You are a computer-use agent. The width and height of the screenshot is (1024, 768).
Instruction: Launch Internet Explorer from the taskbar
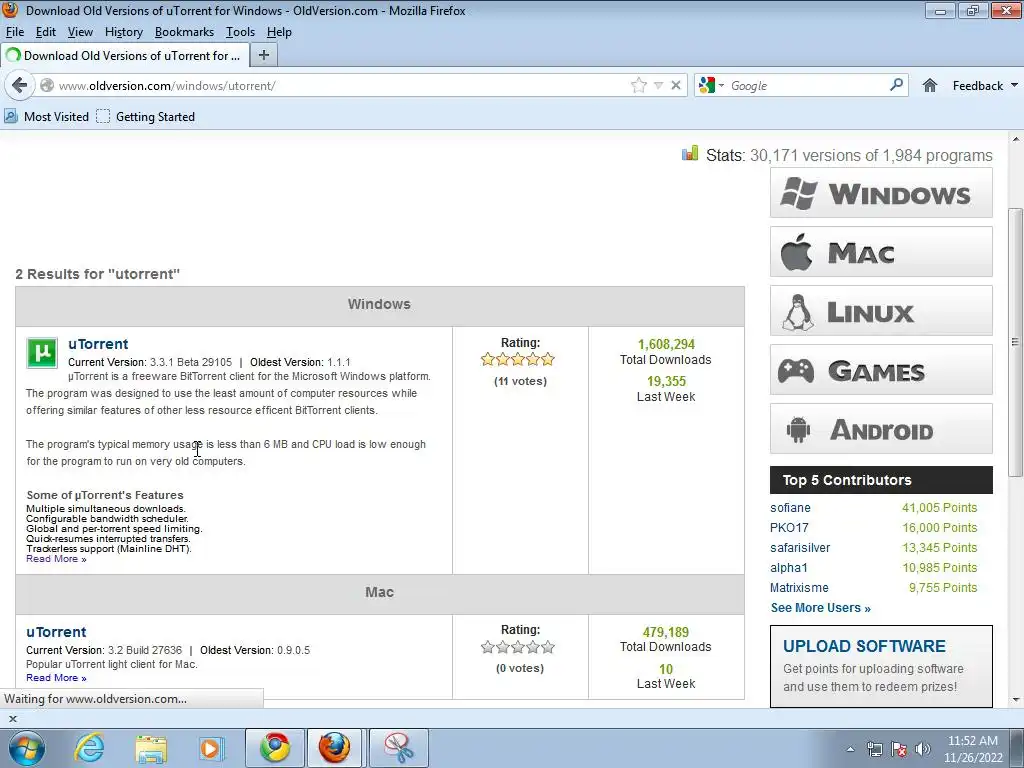(89, 748)
